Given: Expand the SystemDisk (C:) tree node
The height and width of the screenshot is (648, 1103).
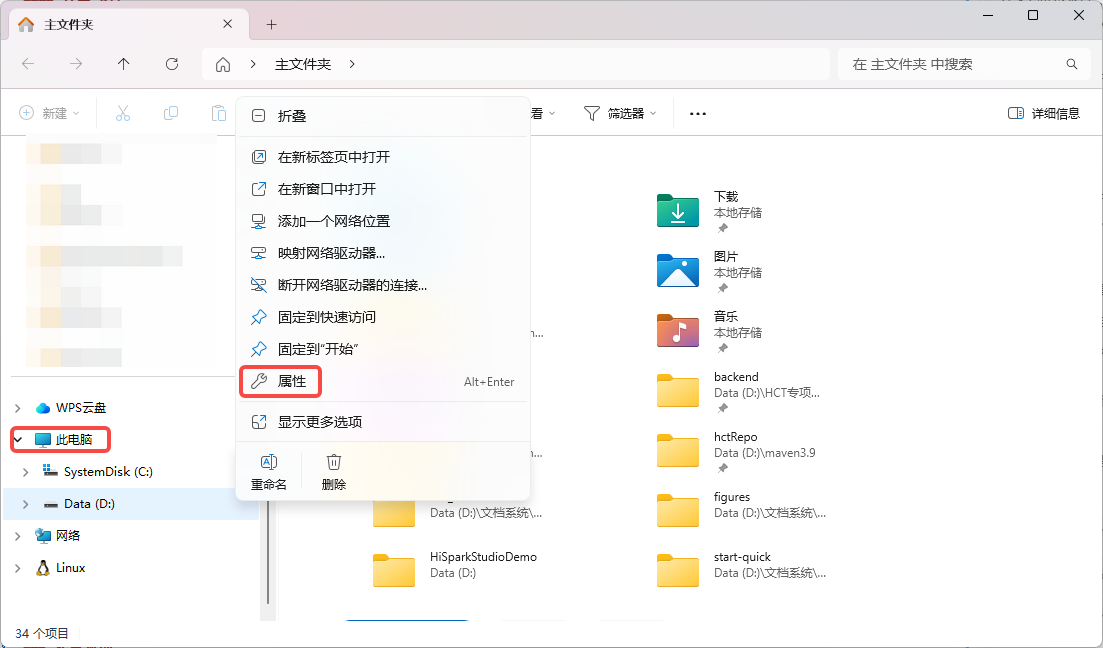Looking at the screenshot, I should coord(25,472).
